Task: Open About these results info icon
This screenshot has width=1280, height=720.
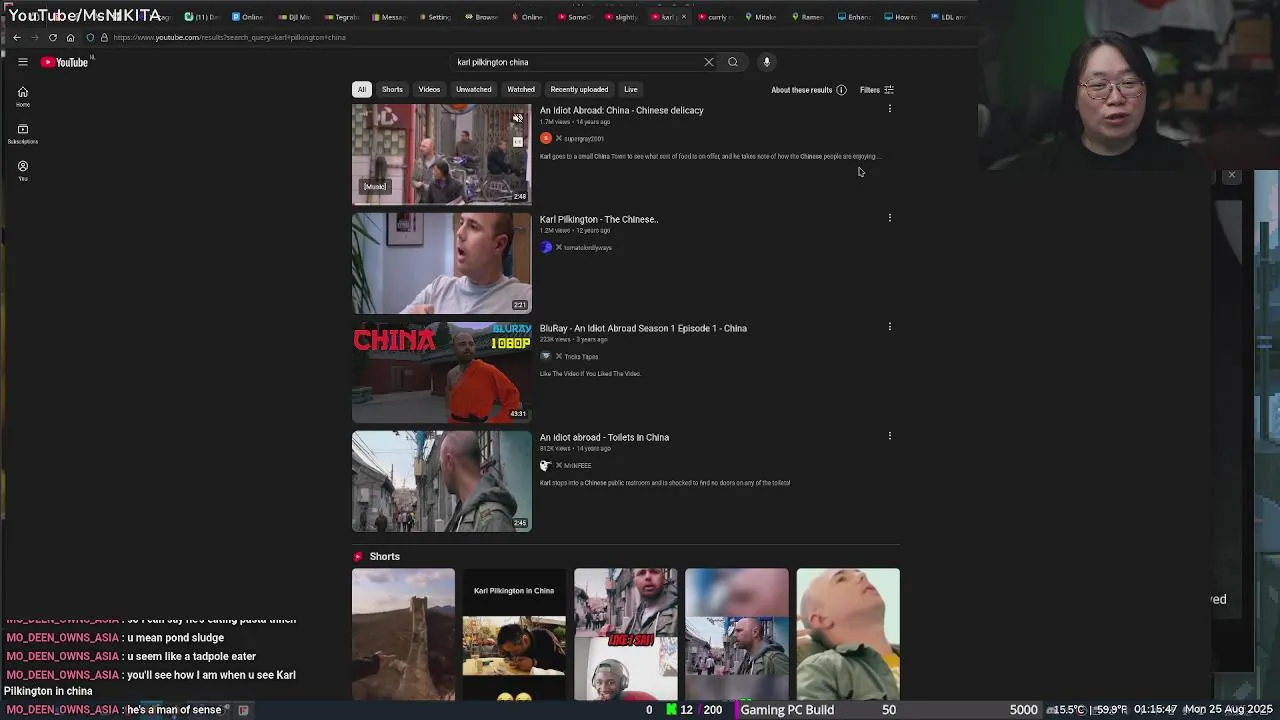Action: click(841, 90)
